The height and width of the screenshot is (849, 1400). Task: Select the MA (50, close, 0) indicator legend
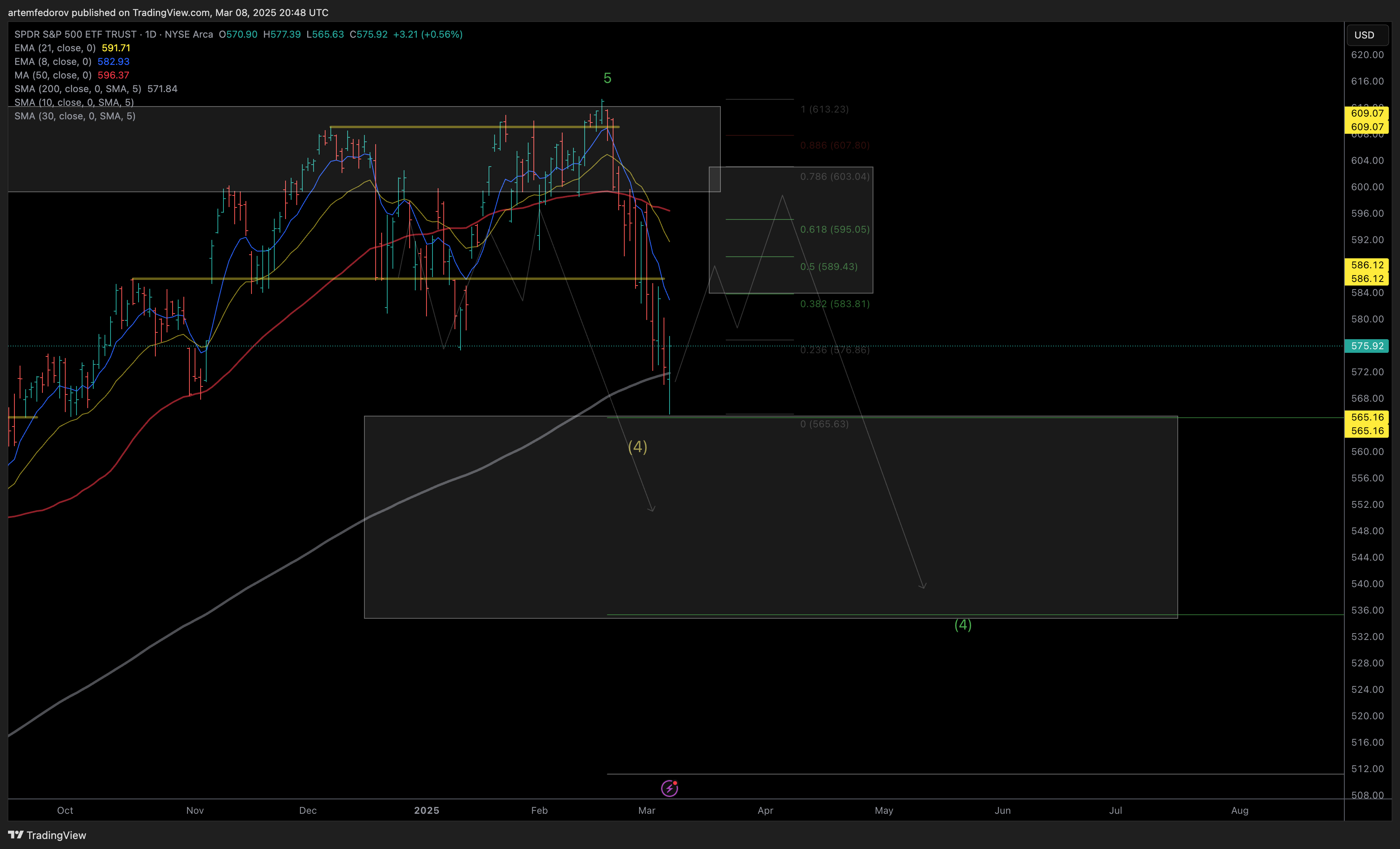53,75
